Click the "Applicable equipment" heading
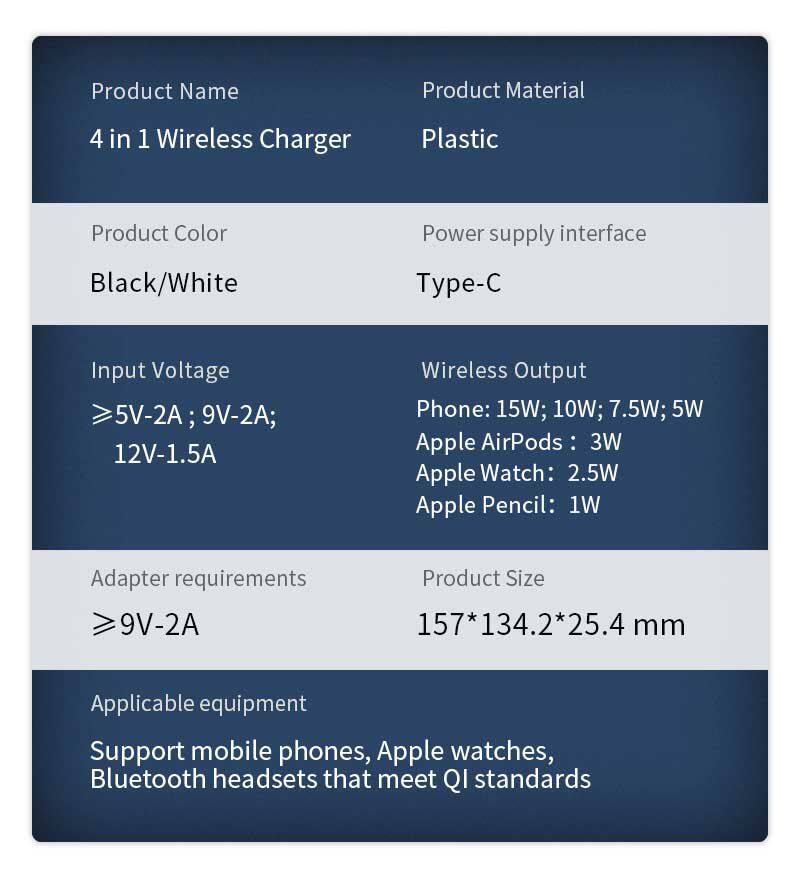The width and height of the screenshot is (800, 886). [x=199, y=703]
